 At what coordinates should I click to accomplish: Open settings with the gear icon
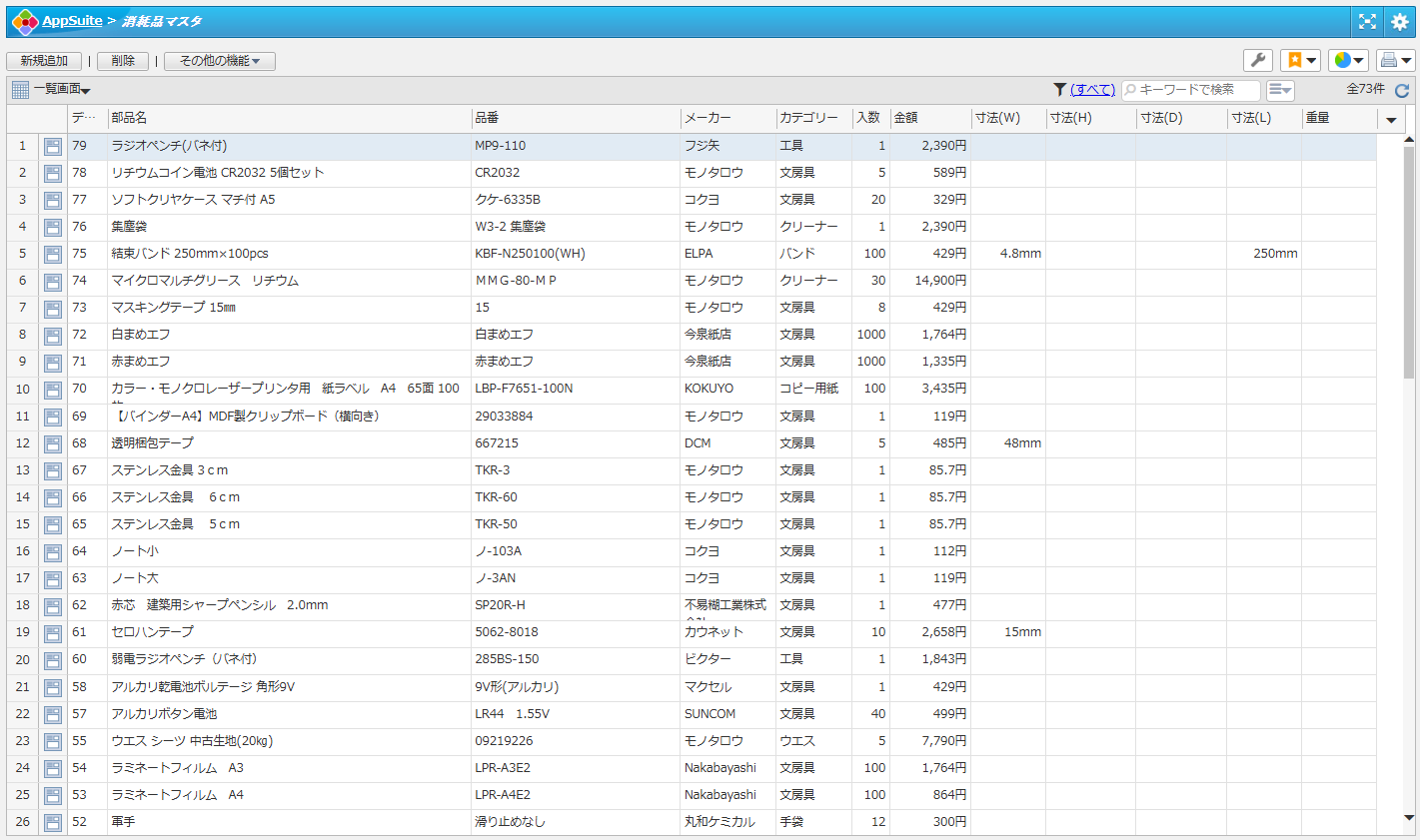pyautogui.click(x=1399, y=21)
